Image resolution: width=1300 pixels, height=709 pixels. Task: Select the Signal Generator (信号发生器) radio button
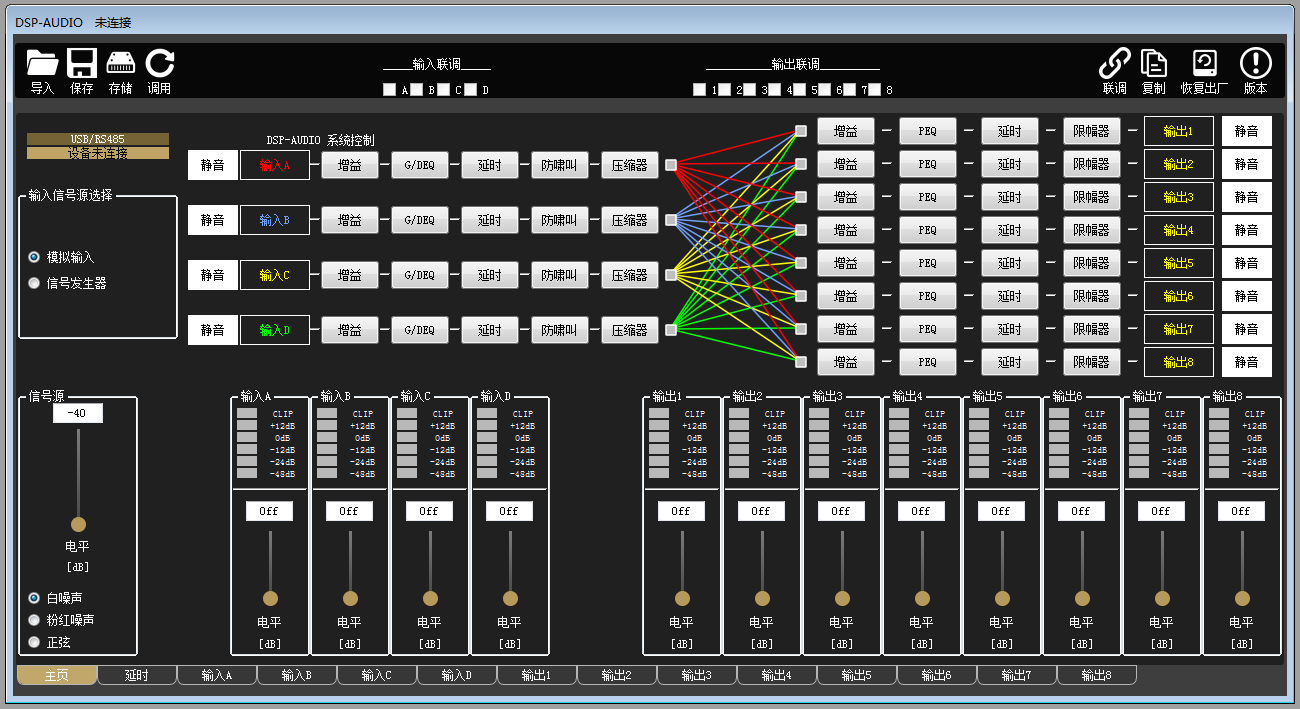pyautogui.click(x=35, y=283)
